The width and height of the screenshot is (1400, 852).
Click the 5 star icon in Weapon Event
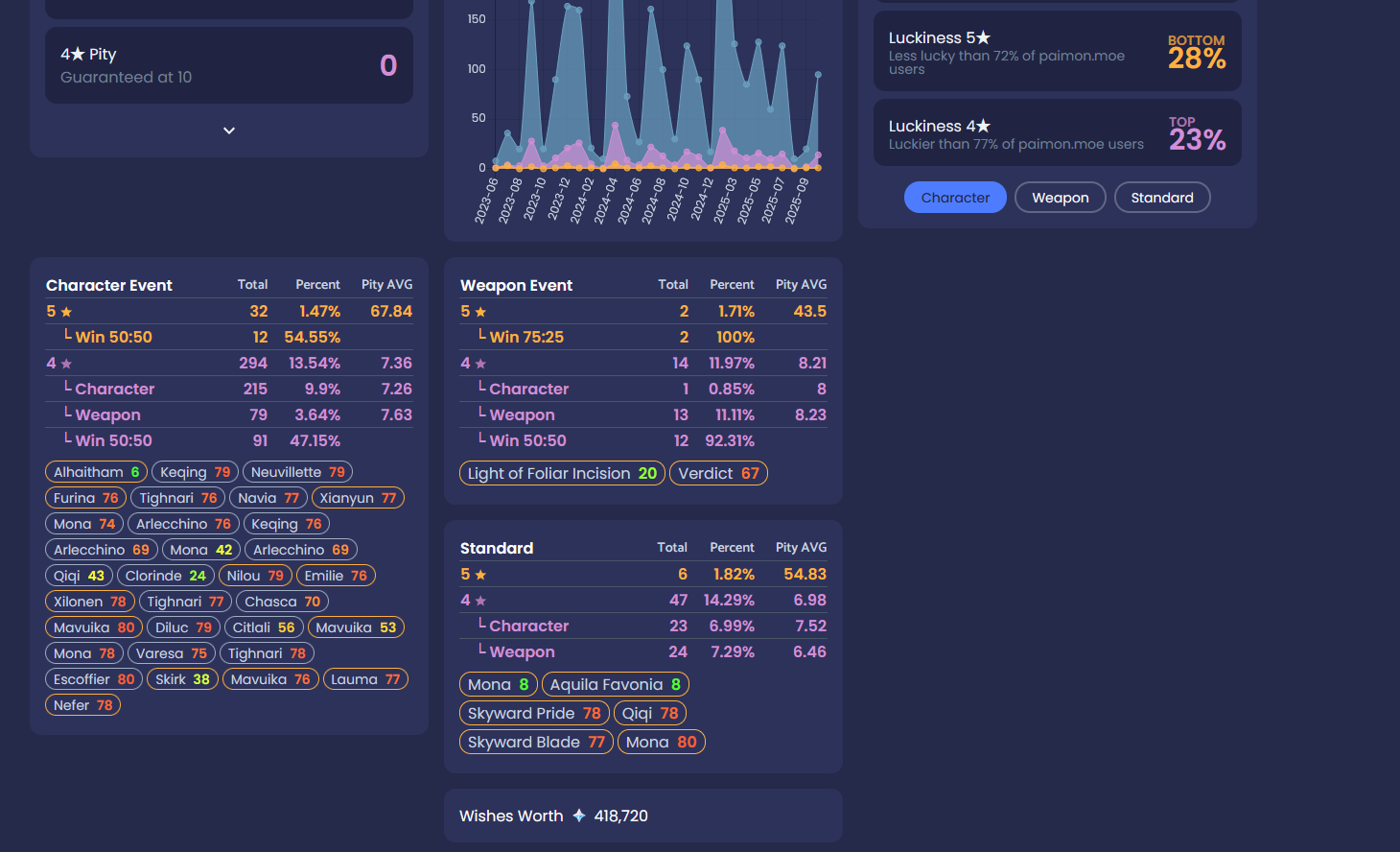pos(480,312)
